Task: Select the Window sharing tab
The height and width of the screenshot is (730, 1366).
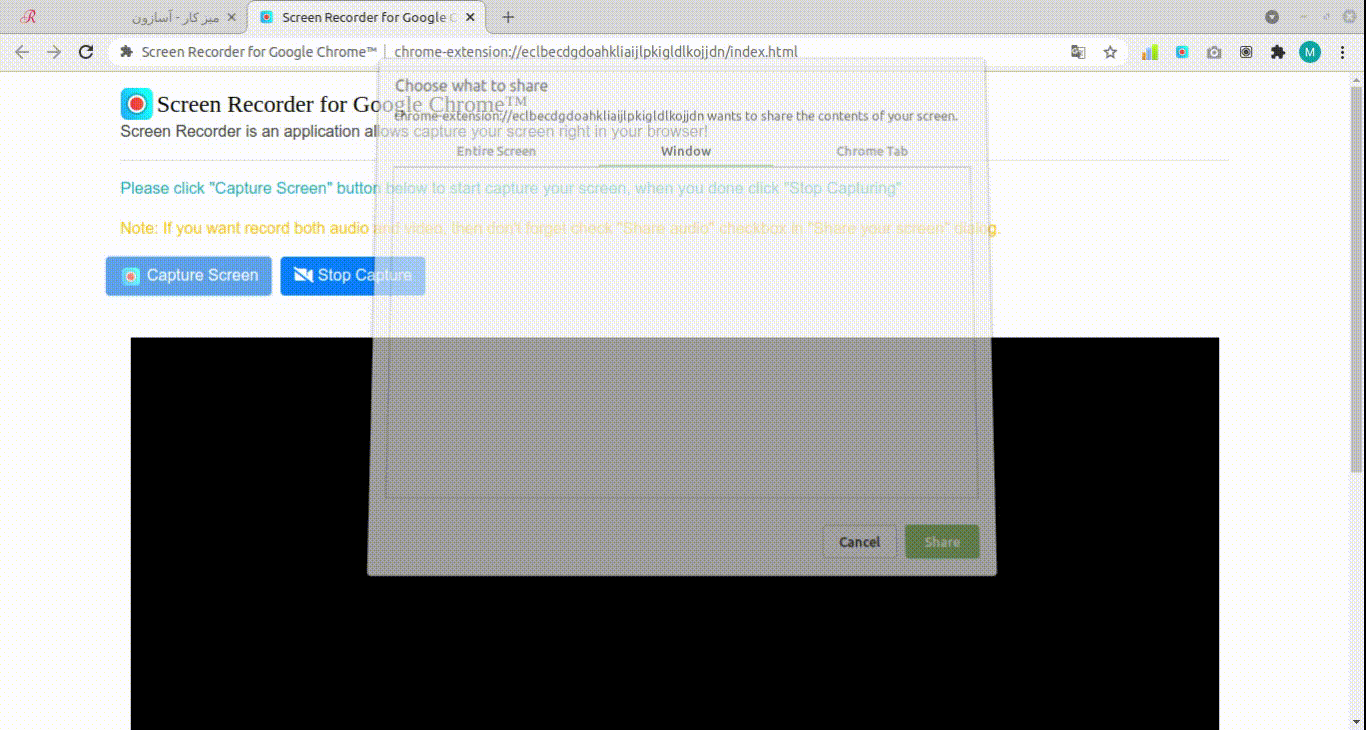Action: [686, 151]
